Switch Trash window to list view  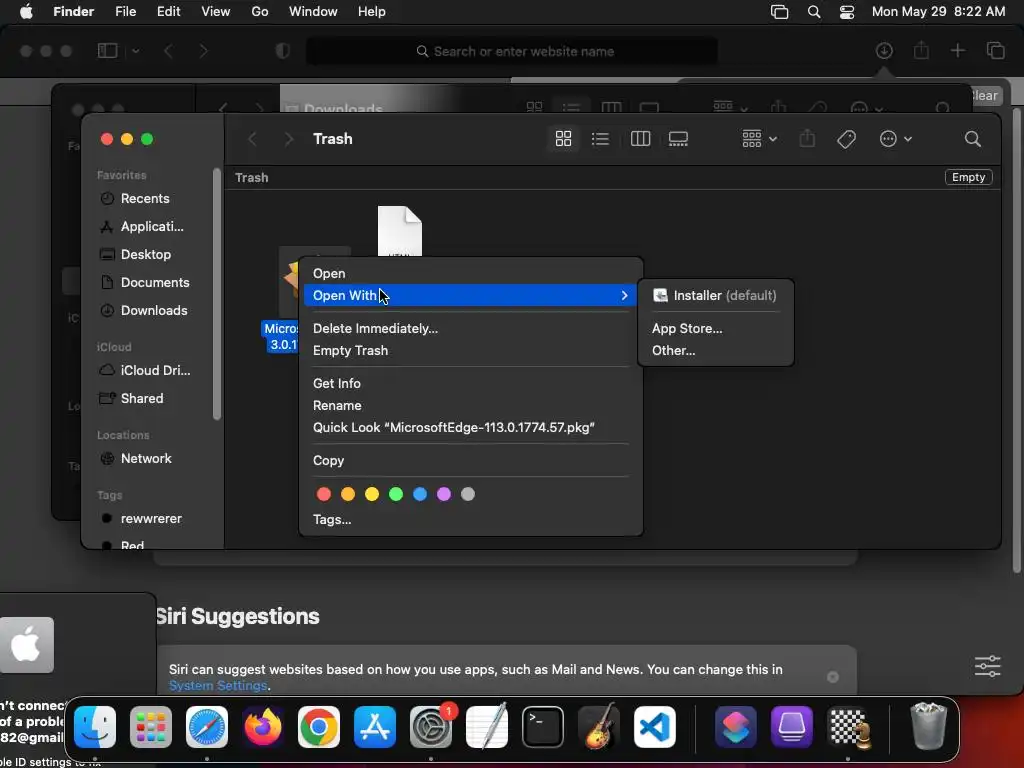pyautogui.click(x=600, y=138)
